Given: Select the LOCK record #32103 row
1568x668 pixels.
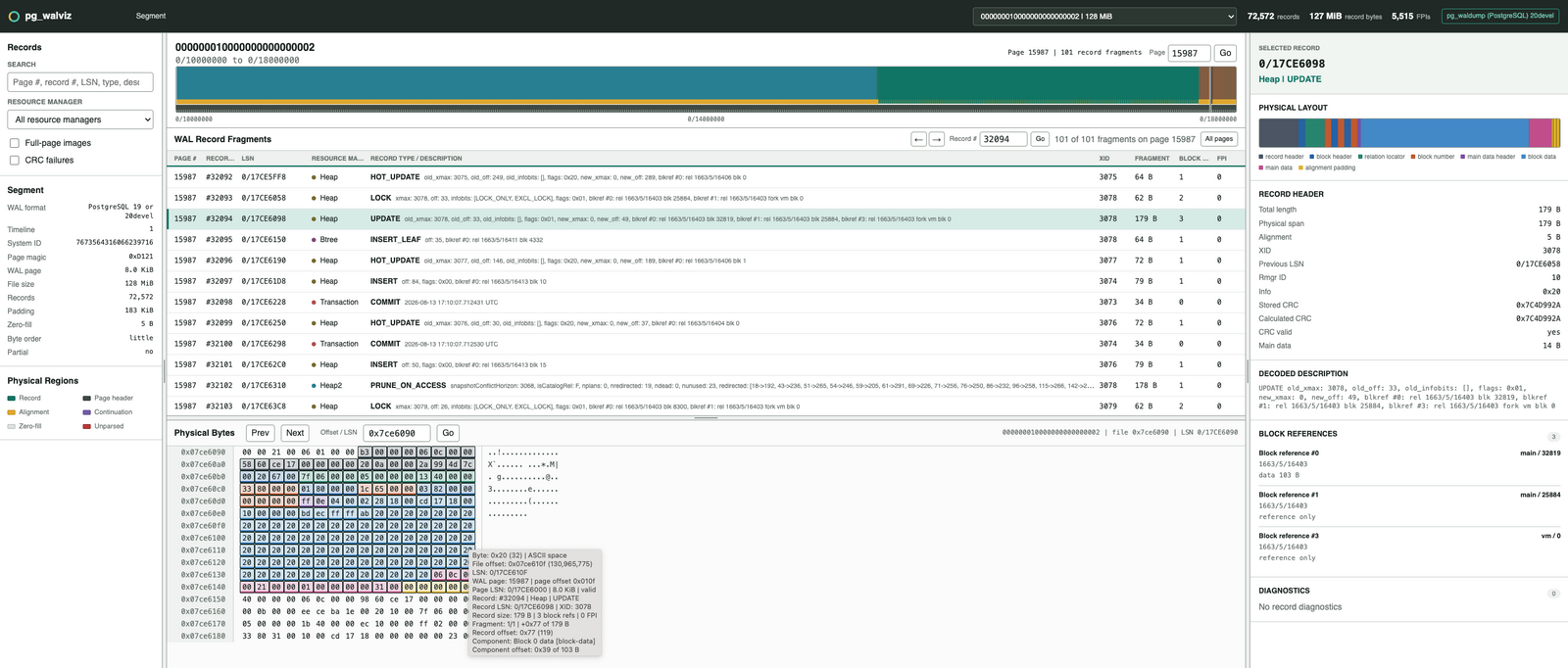Looking at the screenshot, I should tap(706, 406).
